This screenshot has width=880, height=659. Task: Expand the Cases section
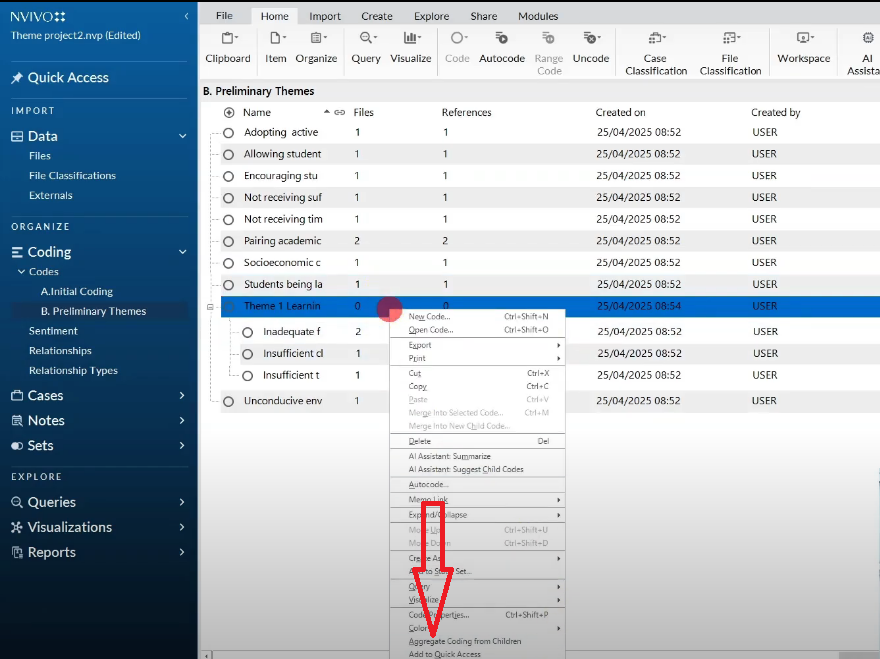(x=182, y=396)
